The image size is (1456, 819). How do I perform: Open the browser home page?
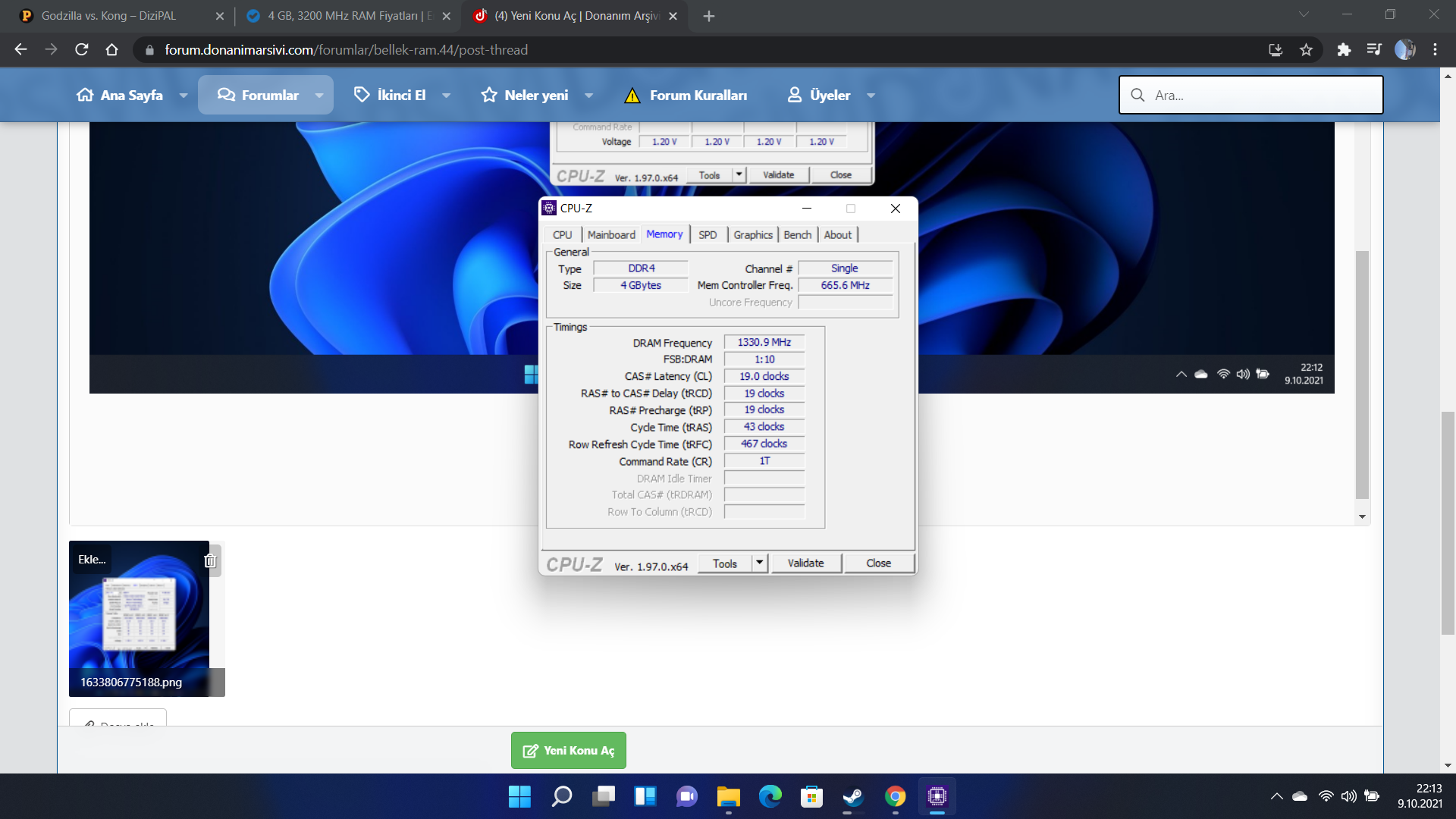111,50
